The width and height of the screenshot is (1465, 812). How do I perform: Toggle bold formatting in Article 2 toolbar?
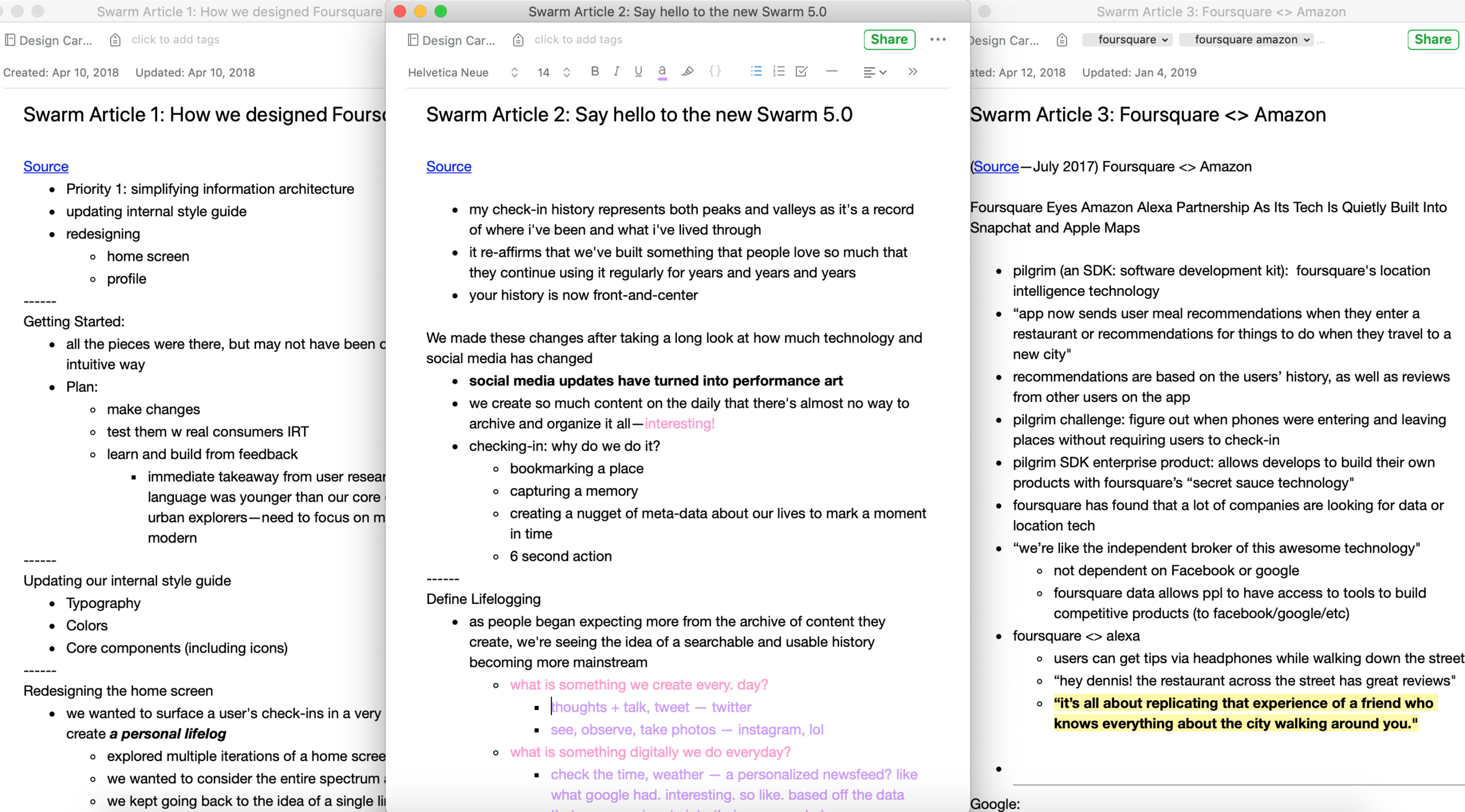pyautogui.click(x=595, y=71)
